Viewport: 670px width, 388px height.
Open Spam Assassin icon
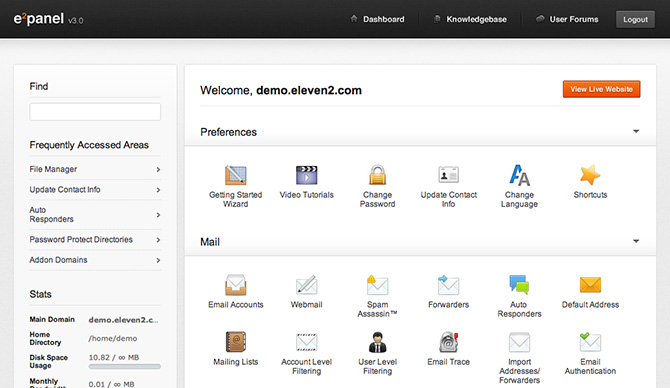click(x=377, y=285)
